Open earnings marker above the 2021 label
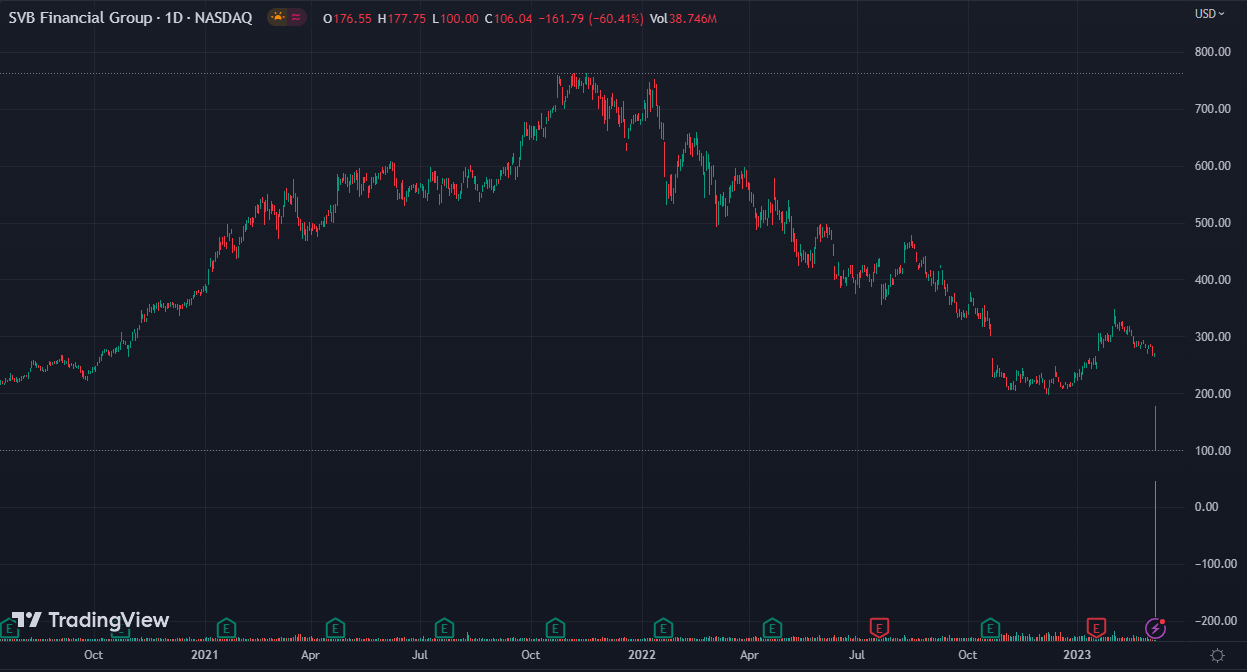 [227, 628]
